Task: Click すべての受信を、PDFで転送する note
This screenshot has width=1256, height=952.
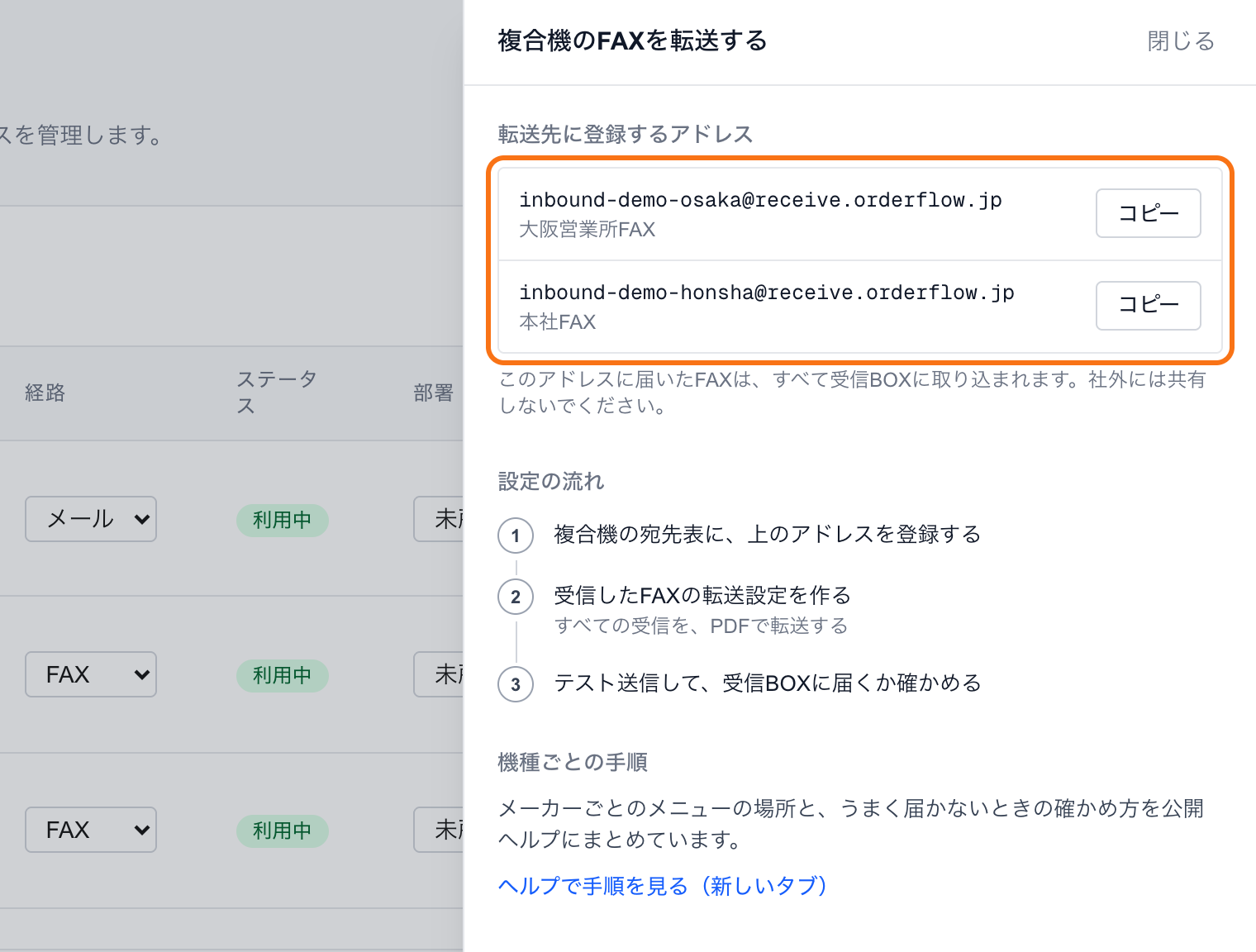Action: pyautogui.click(x=701, y=626)
